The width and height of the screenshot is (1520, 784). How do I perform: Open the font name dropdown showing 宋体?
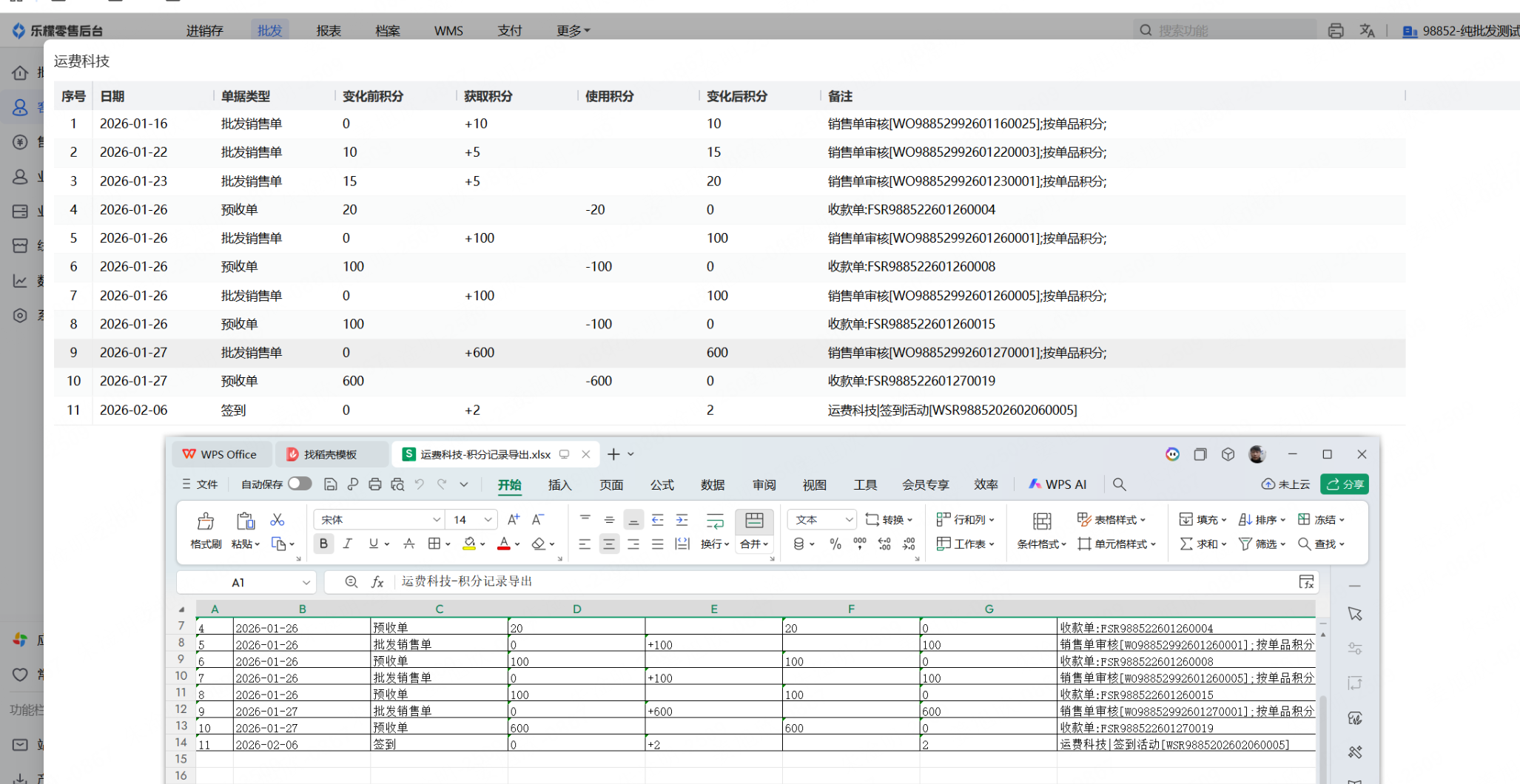coord(436,520)
